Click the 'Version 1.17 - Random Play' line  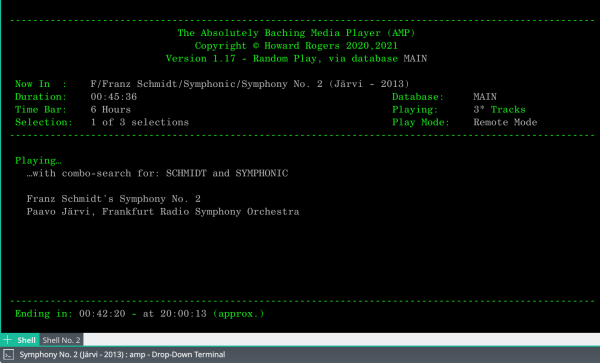(296, 59)
